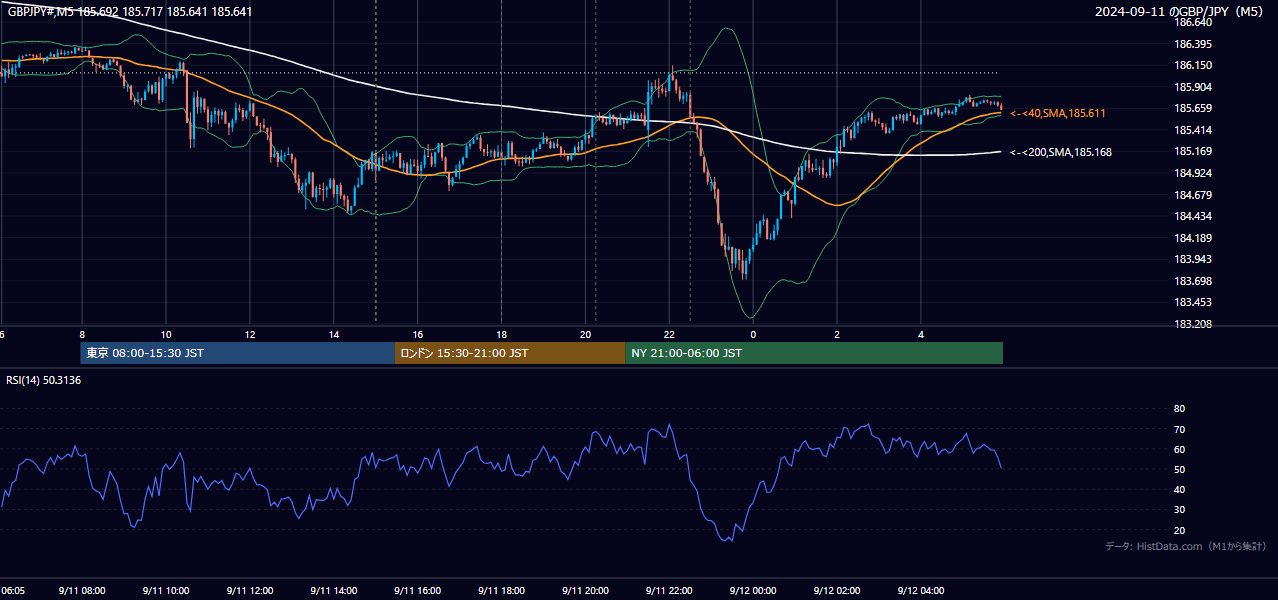The height and width of the screenshot is (600, 1278).
Task: Click the 9/11 12:00 time axis label
Action: tap(250, 591)
